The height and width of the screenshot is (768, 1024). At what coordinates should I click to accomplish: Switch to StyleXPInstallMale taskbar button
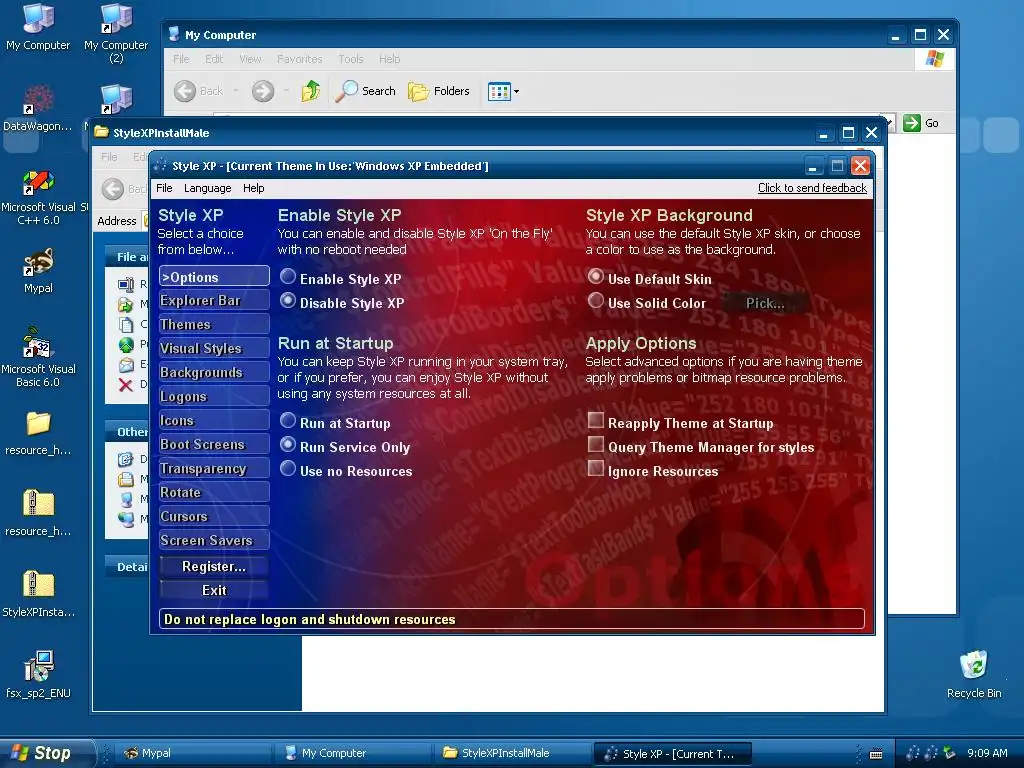coord(512,753)
